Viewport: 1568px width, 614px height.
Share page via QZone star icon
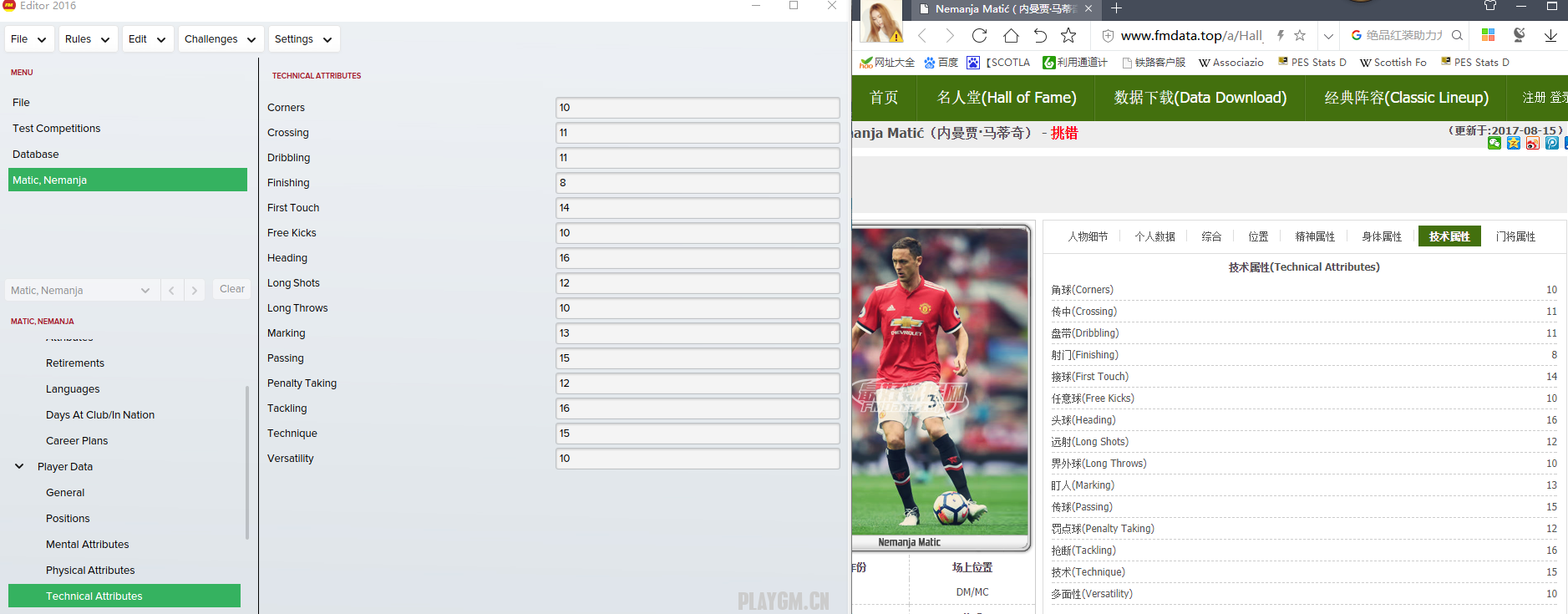click(1514, 143)
